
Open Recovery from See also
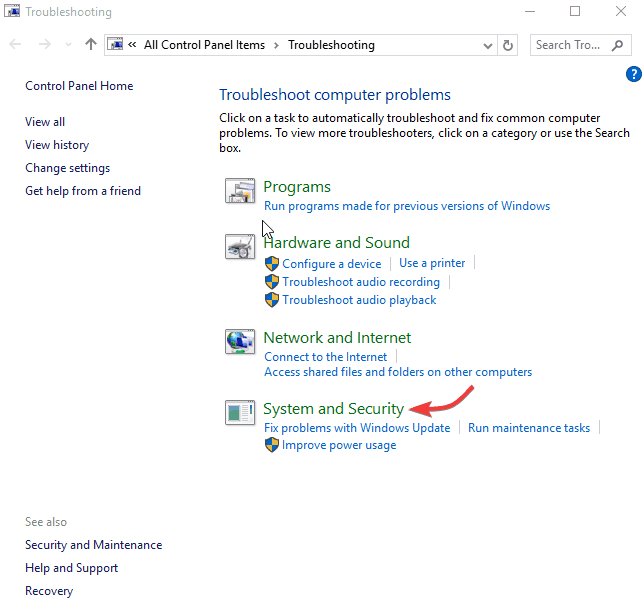coord(49,591)
